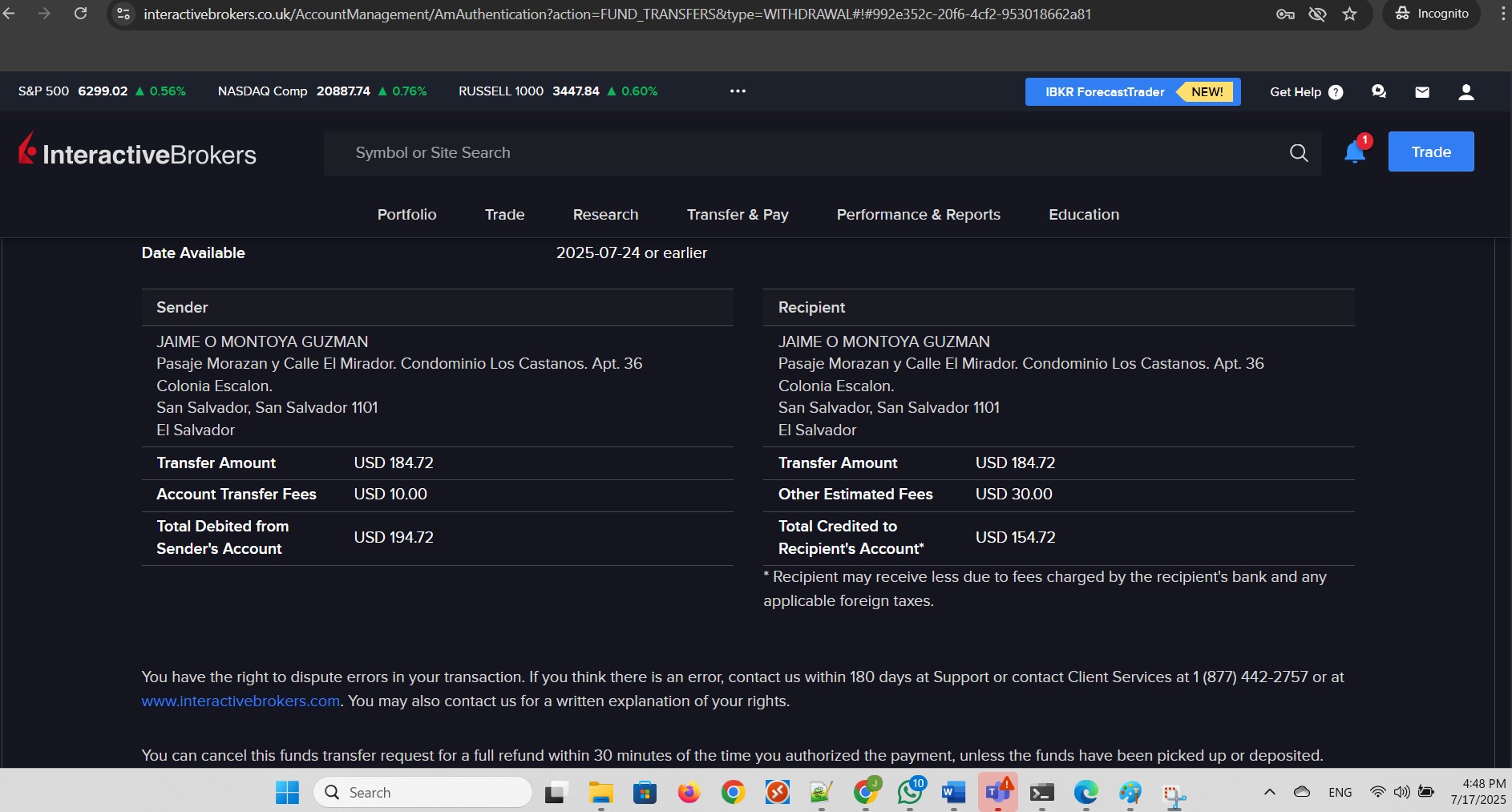
Task: Open the Education menu
Action: pos(1084,215)
